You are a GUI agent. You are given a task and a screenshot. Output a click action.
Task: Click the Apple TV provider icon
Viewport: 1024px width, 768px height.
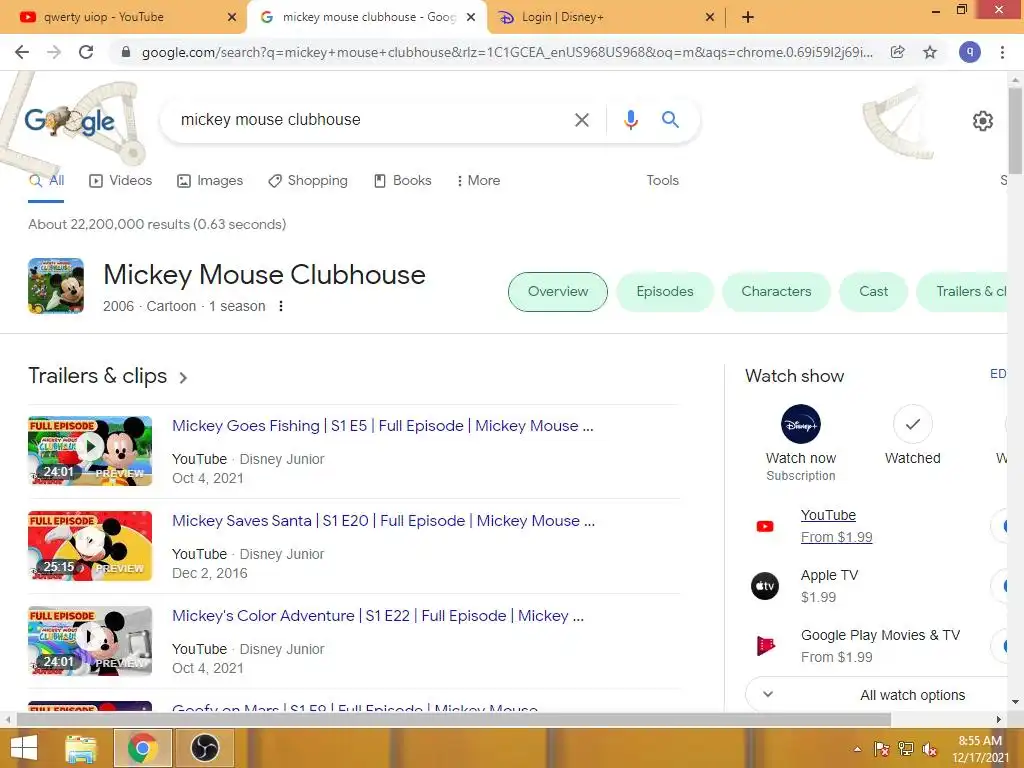click(x=765, y=586)
